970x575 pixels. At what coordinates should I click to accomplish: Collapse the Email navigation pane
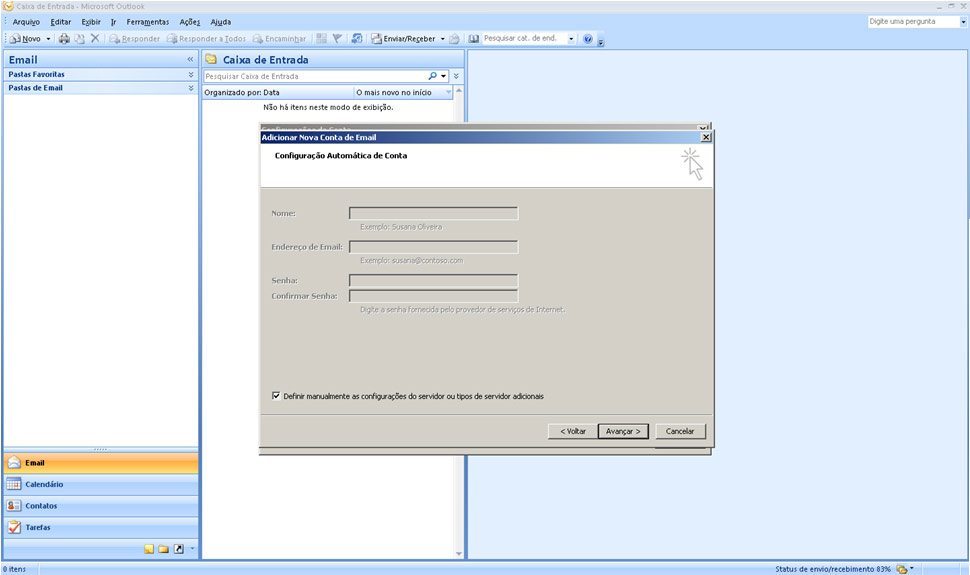(190, 60)
